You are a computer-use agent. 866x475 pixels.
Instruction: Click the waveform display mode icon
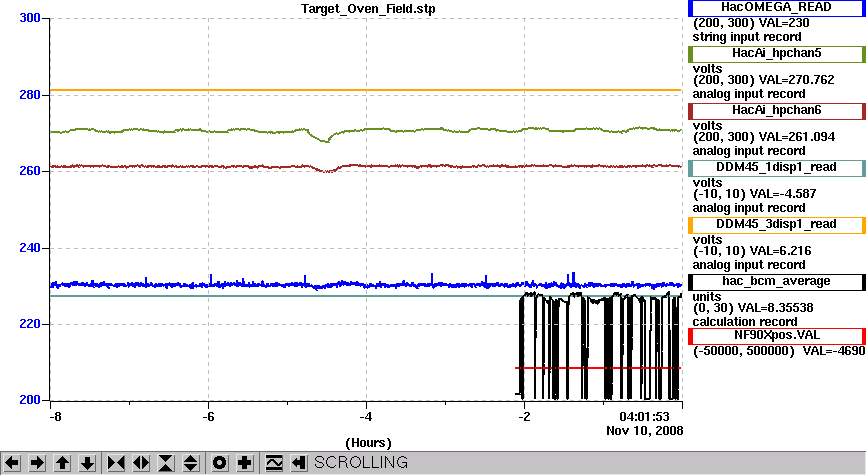(274, 463)
